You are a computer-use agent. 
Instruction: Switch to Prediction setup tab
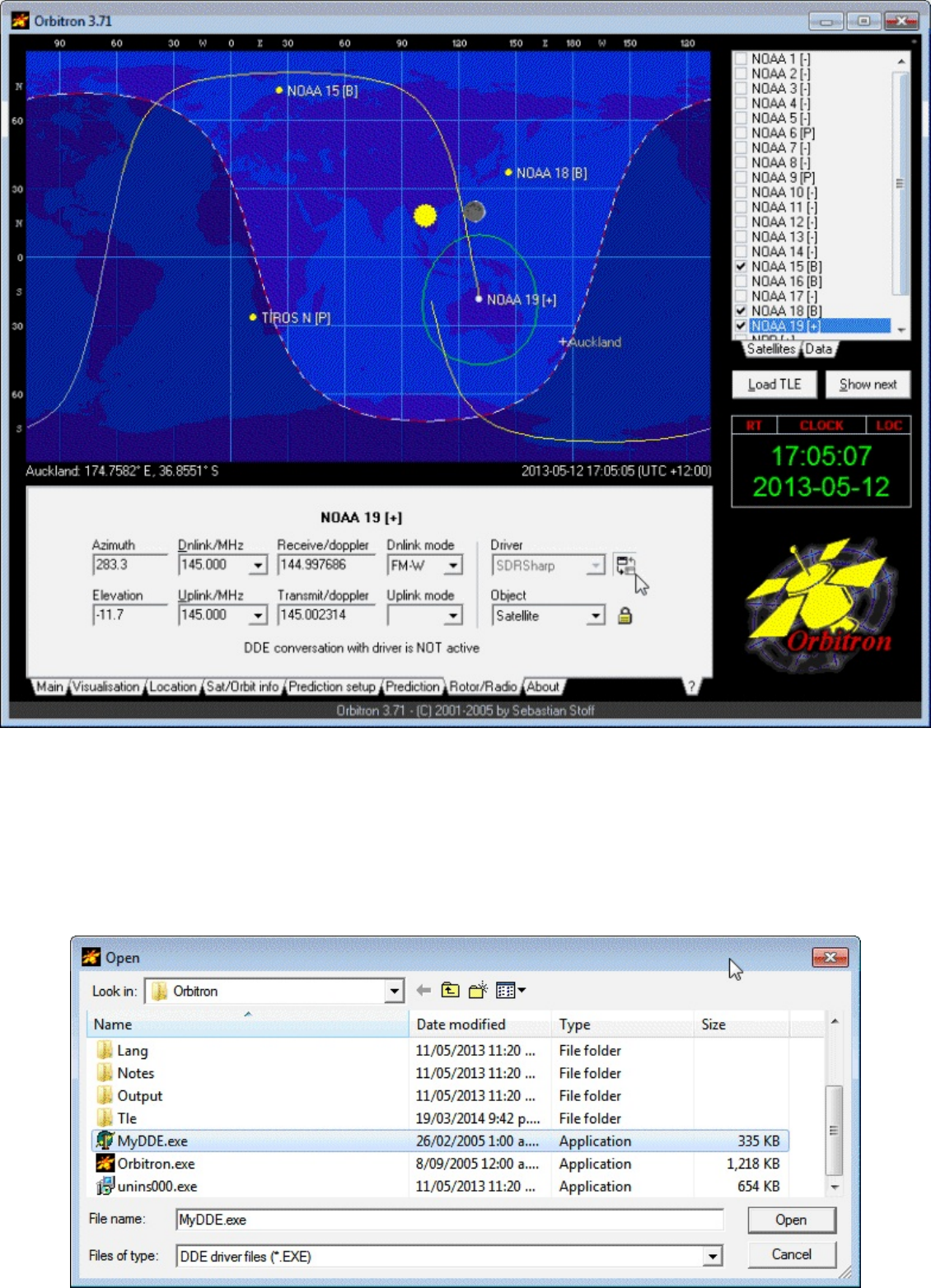point(332,686)
